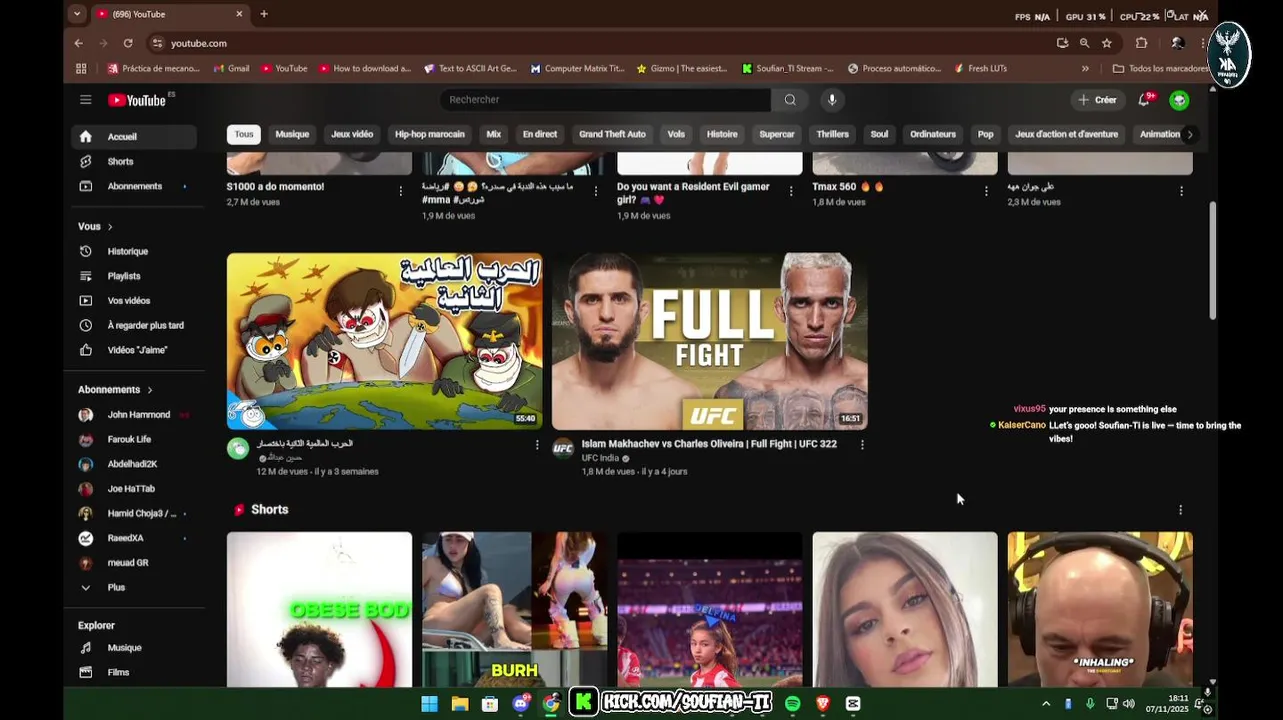The height and width of the screenshot is (720, 1283).
Task: Select the En direct filter chip
Action: pyautogui.click(x=540, y=134)
